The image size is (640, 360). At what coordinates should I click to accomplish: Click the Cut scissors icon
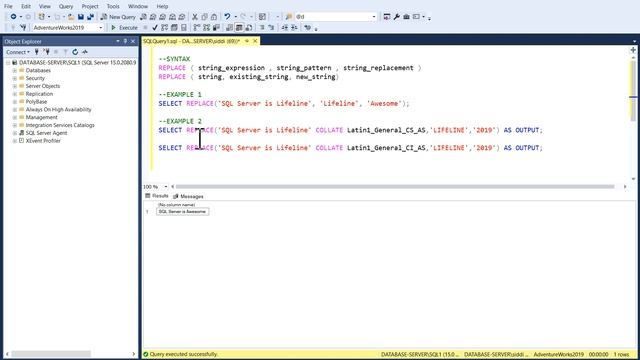click(x=195, y=17)
